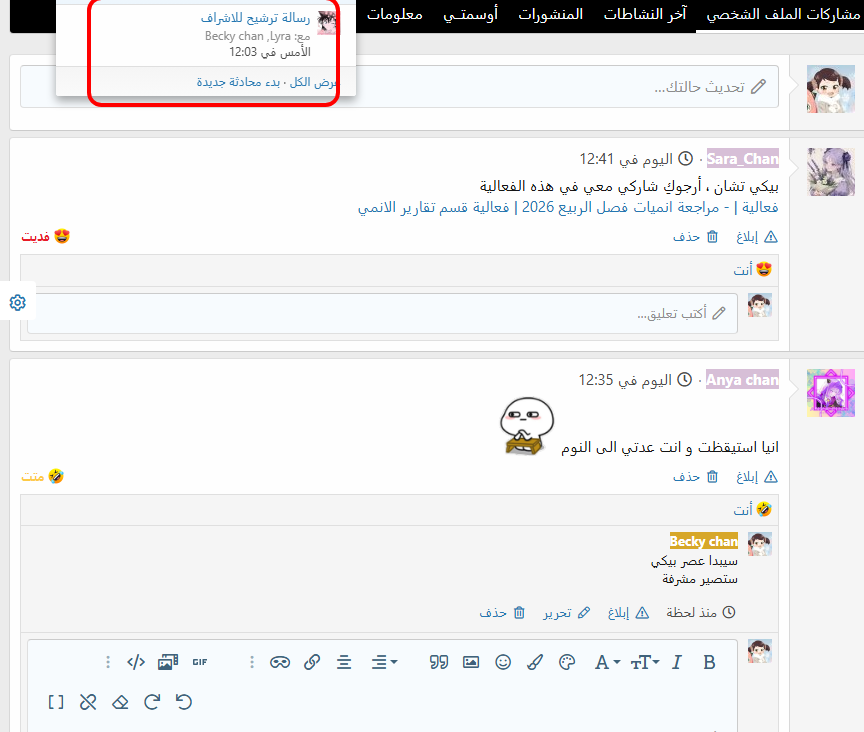The height and width of the screenshot is (732, 864).
Task: Open the font size TT dropdown
Action: (x=644, y=662)
